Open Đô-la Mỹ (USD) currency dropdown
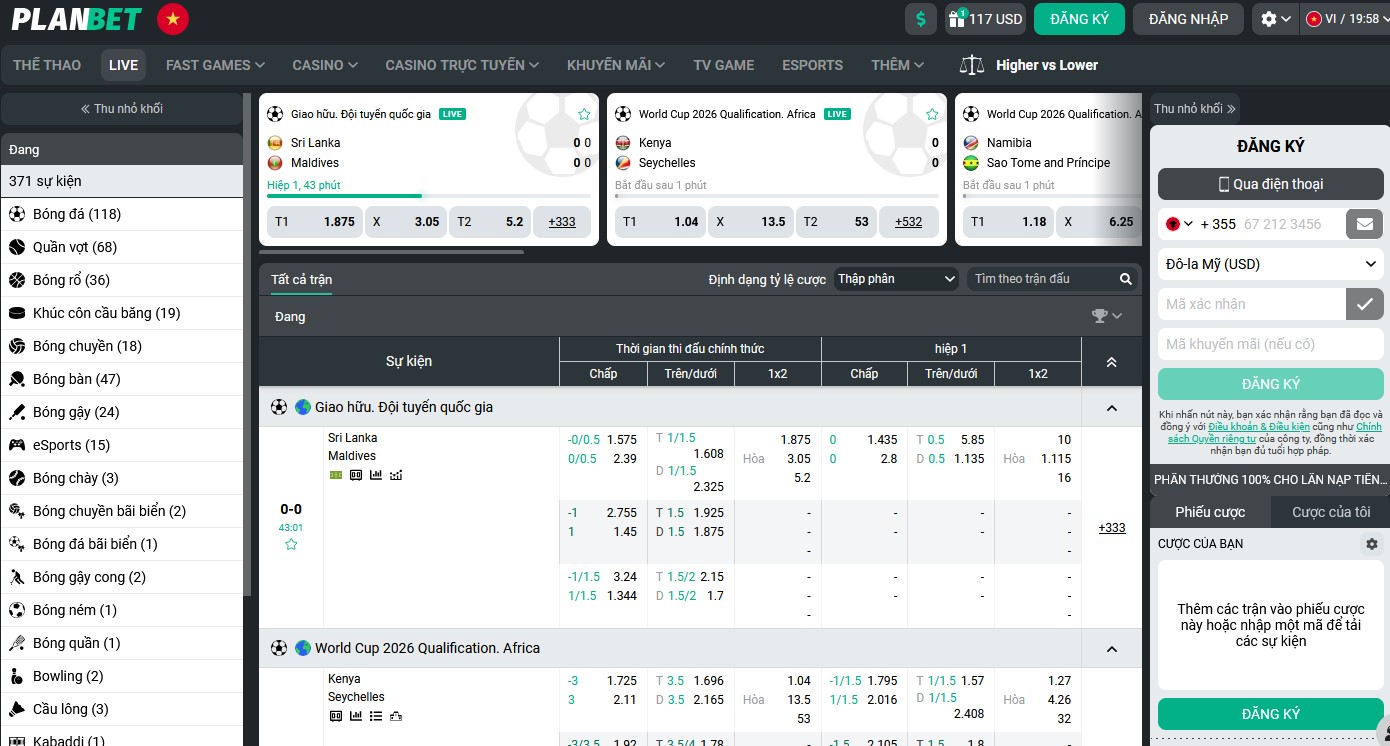This screenshot has width=1390, height=746. pos(1271,264)
